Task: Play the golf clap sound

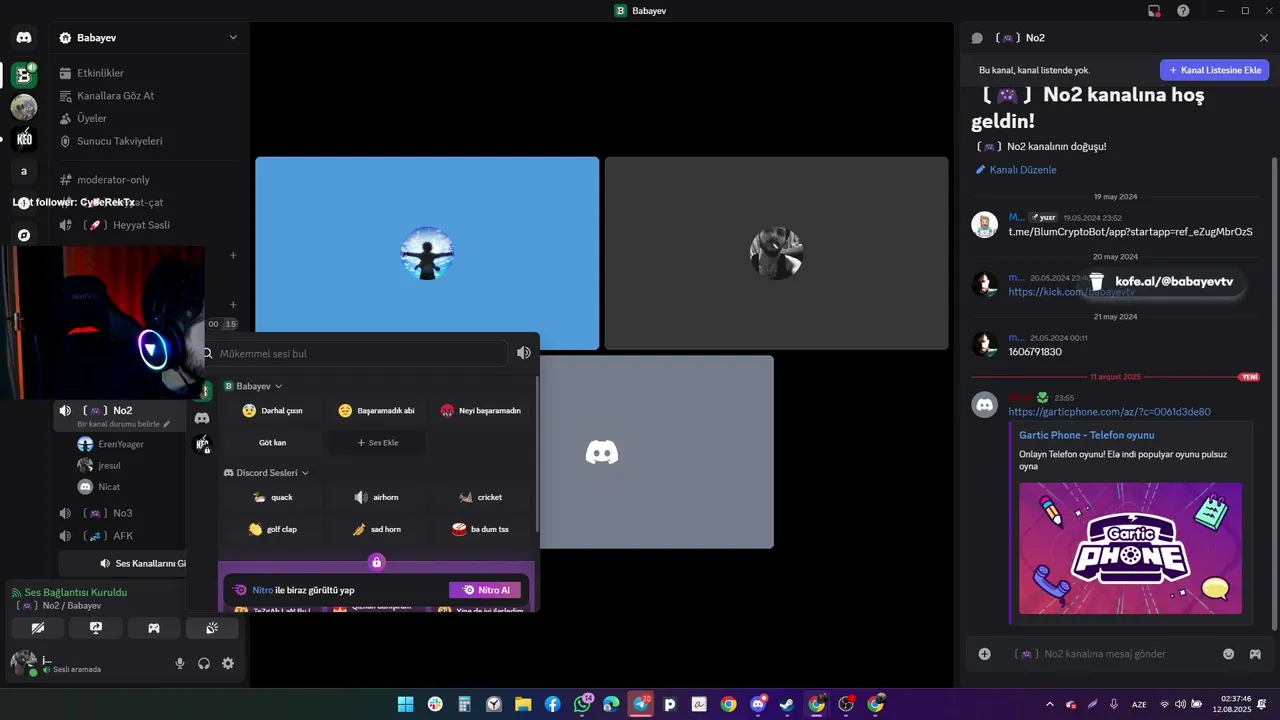Action: tap(273, 529)
